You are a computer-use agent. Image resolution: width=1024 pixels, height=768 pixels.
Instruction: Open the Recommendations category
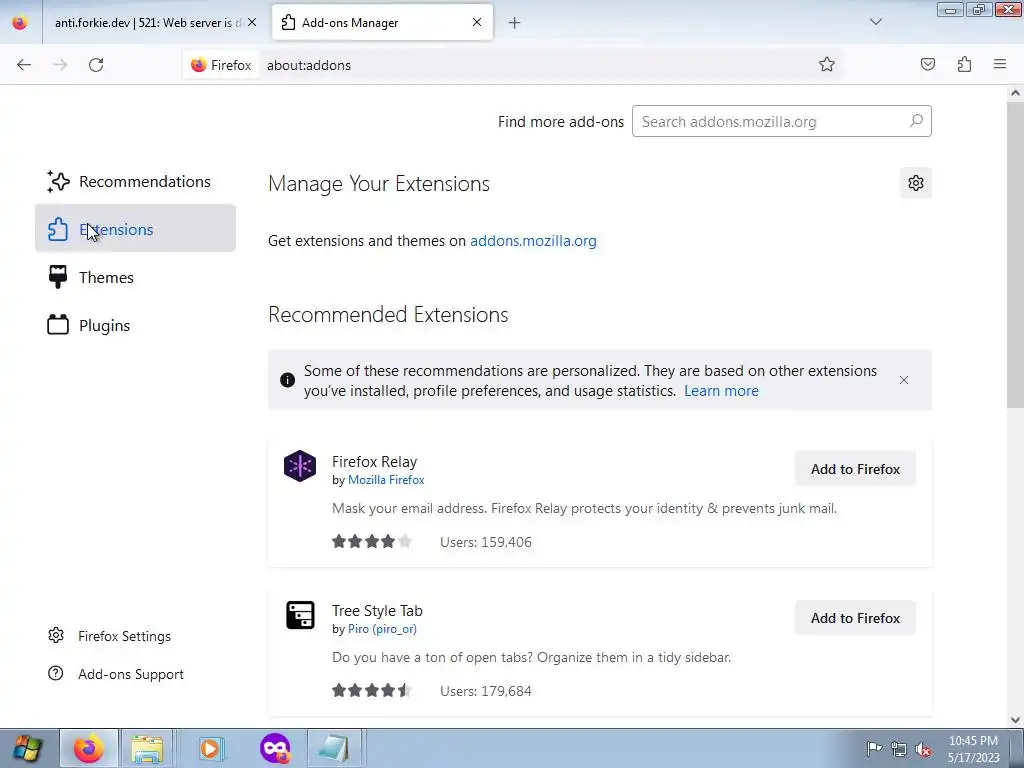pos(135,182)
